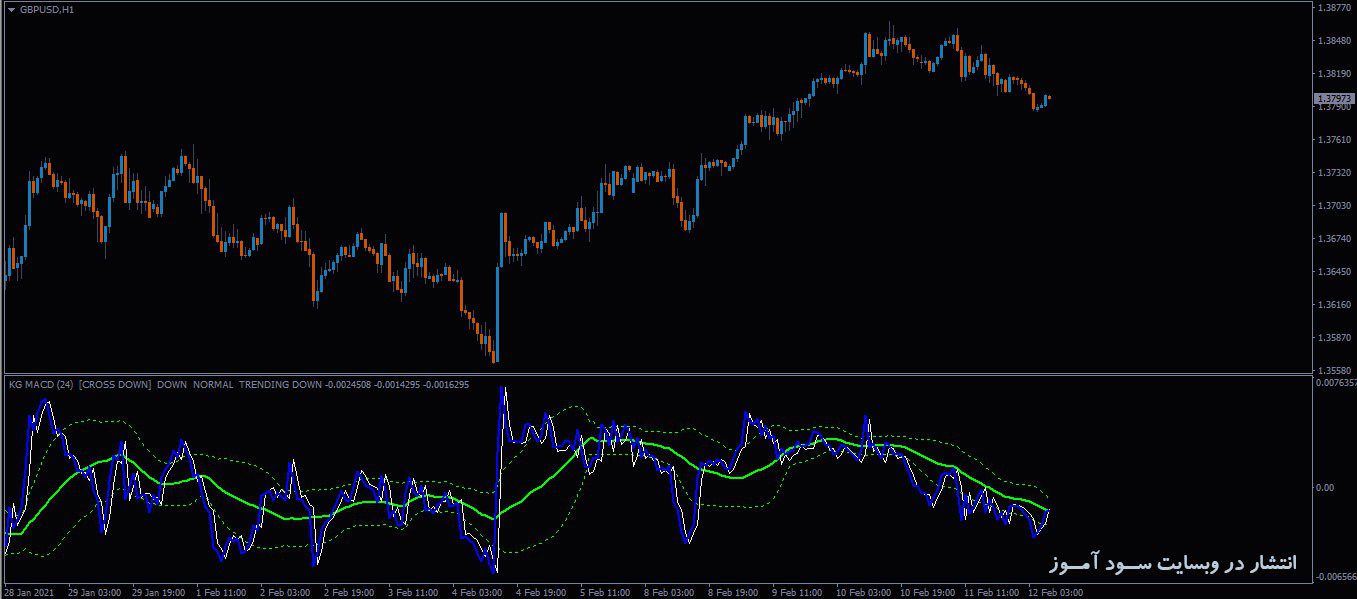Click price level 1.37320 on price axis
1357x599 pixels.
(x=1336, y=173)
